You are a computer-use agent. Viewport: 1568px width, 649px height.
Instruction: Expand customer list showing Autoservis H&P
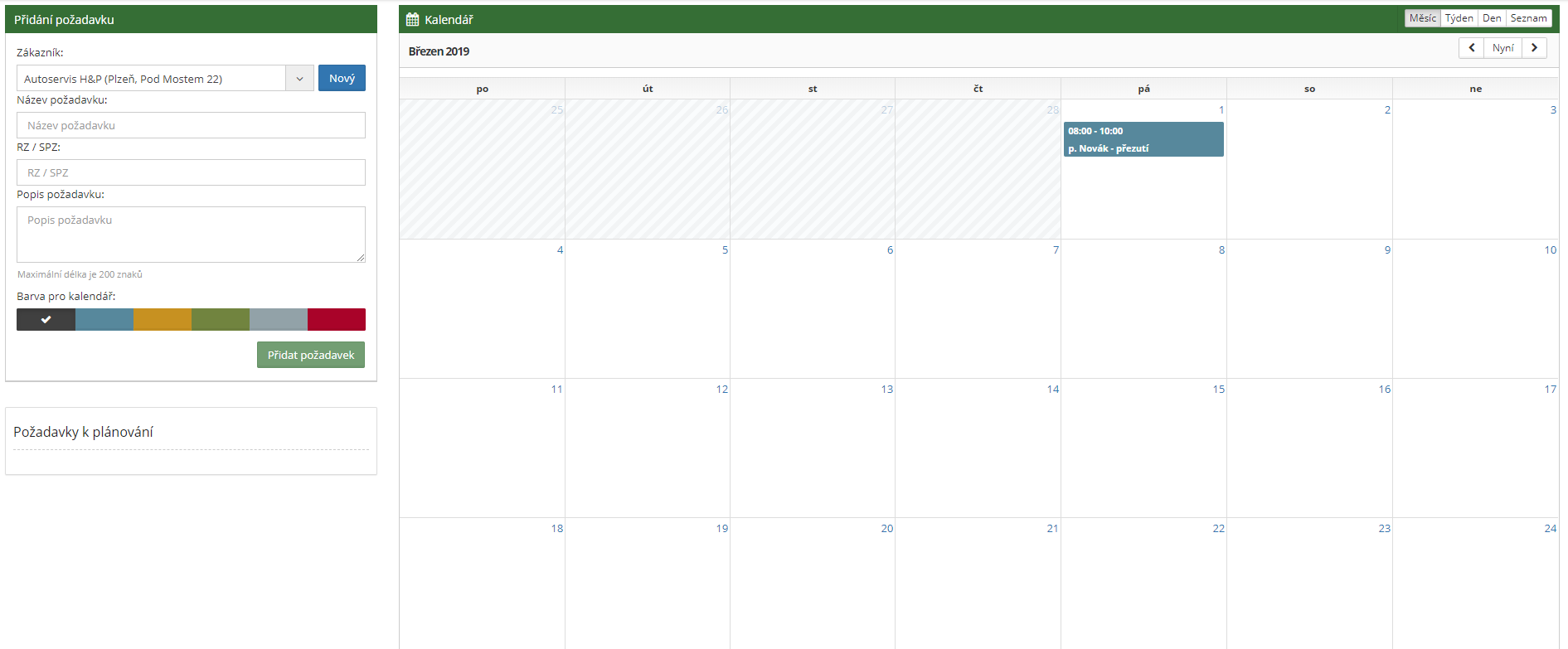(152, 79)
